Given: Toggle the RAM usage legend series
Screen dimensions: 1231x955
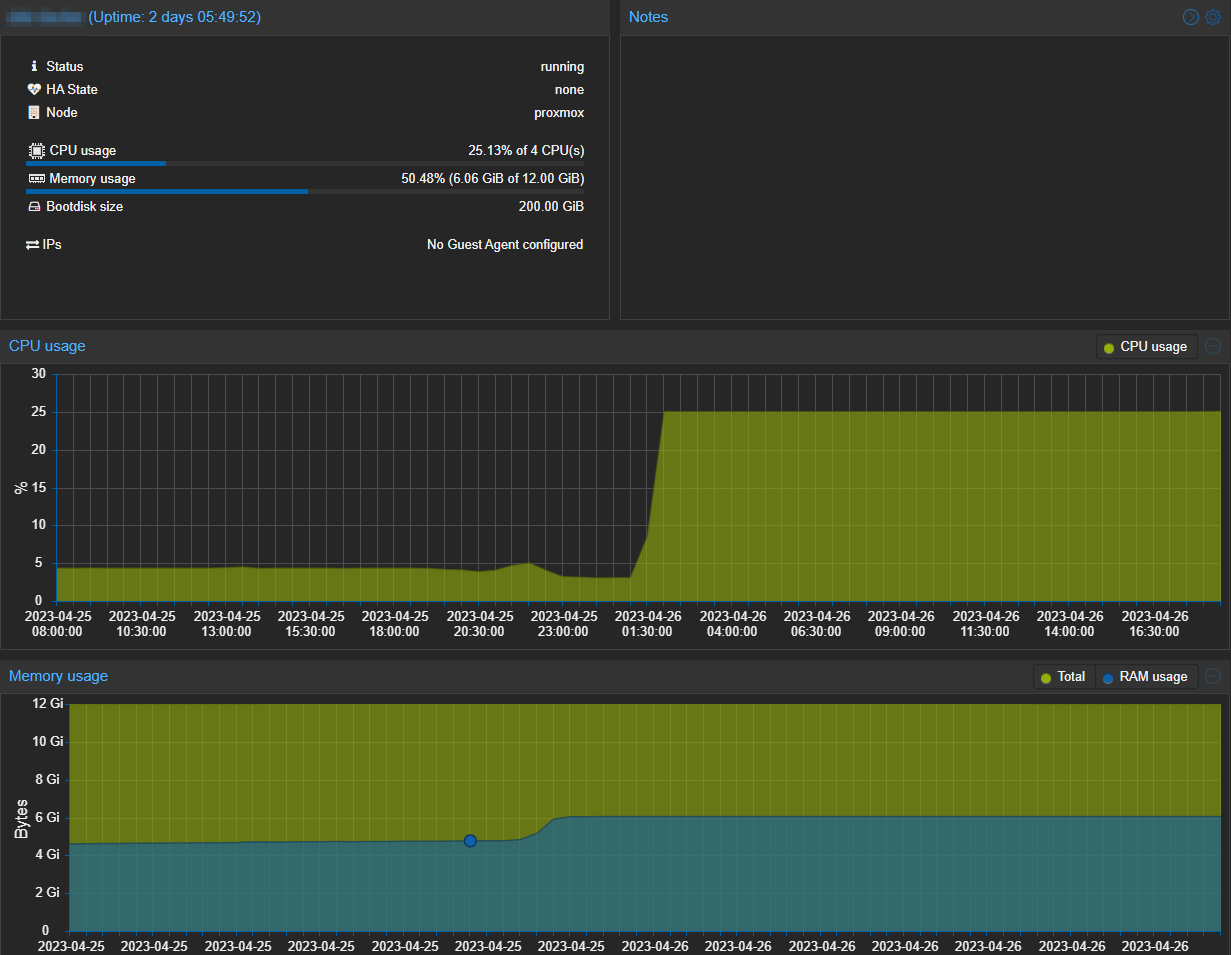Looking at the screenshot, I should [1146, 677].
